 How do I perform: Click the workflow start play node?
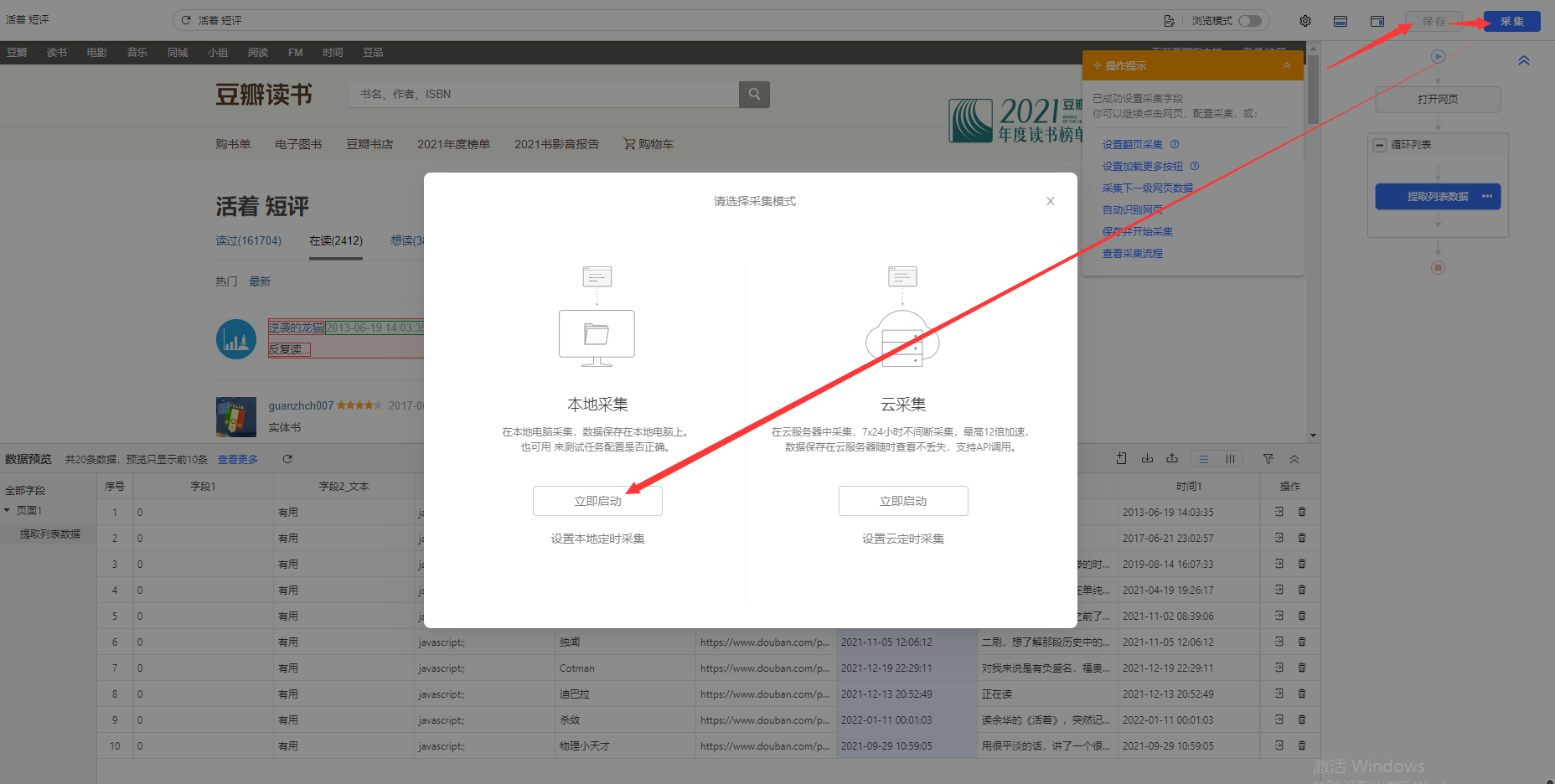[x=1438, y=57]
